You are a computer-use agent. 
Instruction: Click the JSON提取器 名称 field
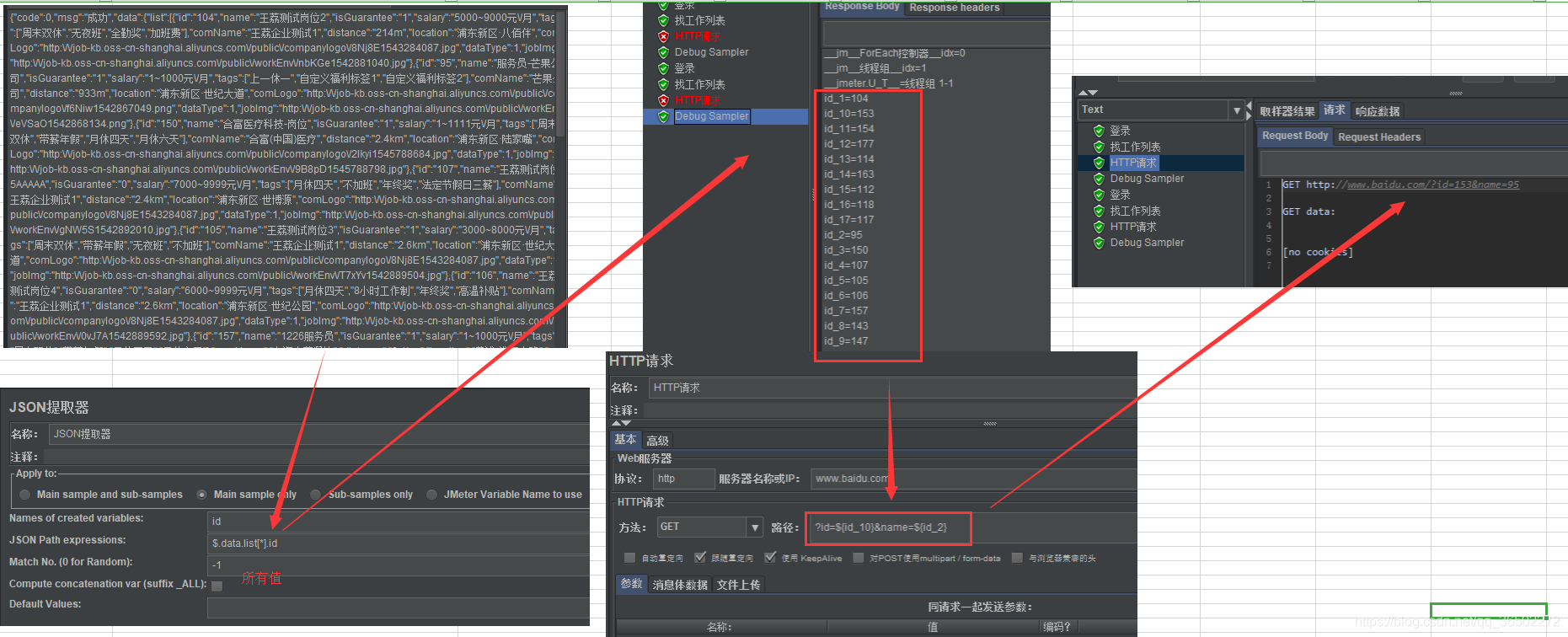(318, 434)
